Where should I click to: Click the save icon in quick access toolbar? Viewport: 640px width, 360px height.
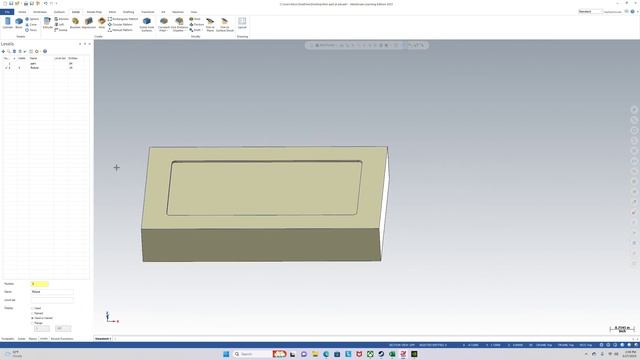pos(11,4)
